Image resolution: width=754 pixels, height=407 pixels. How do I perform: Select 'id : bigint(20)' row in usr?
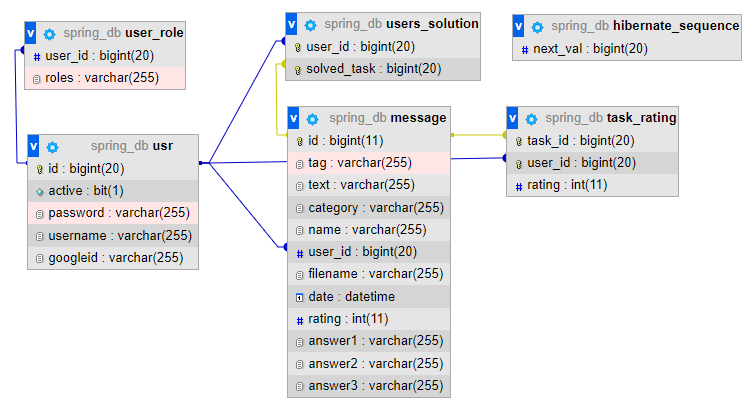(x=113, y=169)
